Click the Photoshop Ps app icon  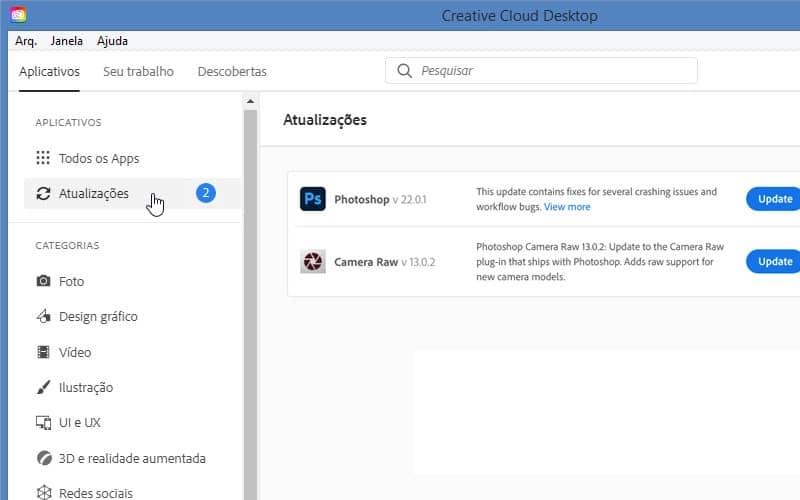click(x=313, y=199)
